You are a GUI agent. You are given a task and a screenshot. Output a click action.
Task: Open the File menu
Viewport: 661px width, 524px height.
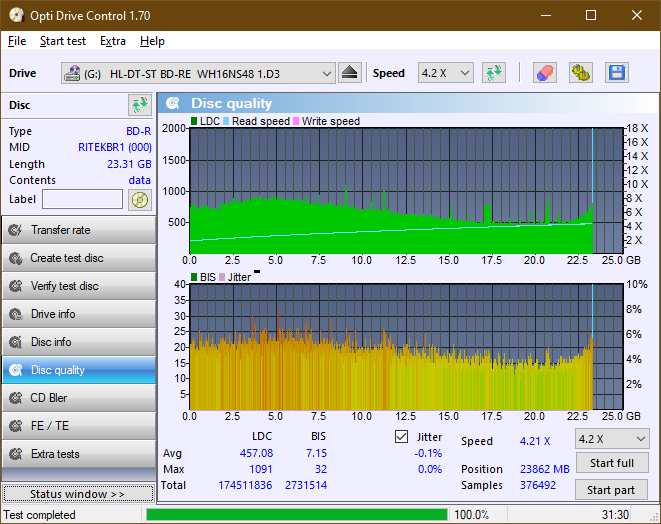17,41
